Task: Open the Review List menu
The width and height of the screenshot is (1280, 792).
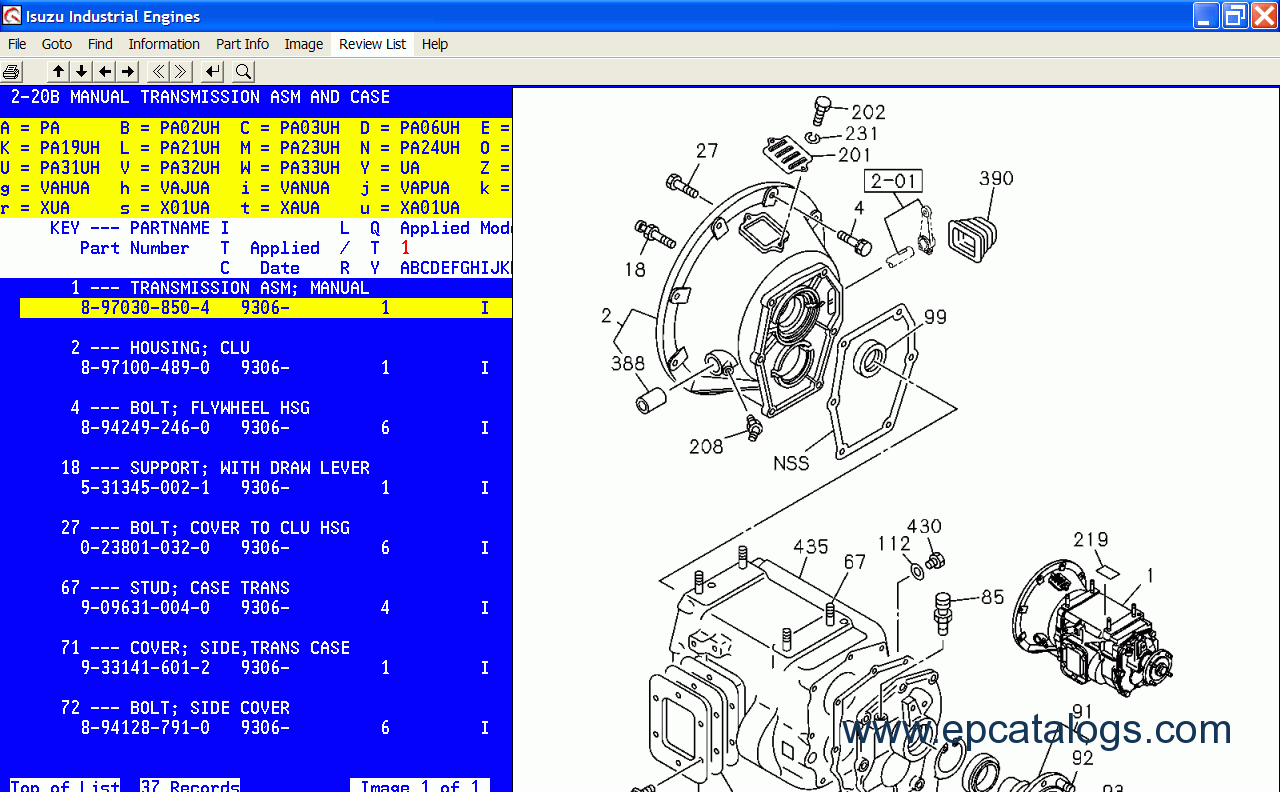Action: (373, 44)
